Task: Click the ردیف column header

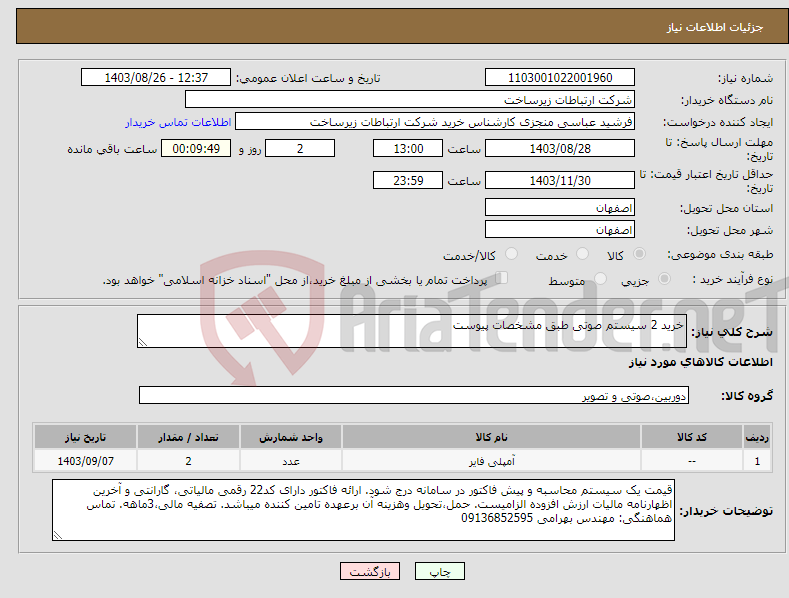Action: [757, 437]
